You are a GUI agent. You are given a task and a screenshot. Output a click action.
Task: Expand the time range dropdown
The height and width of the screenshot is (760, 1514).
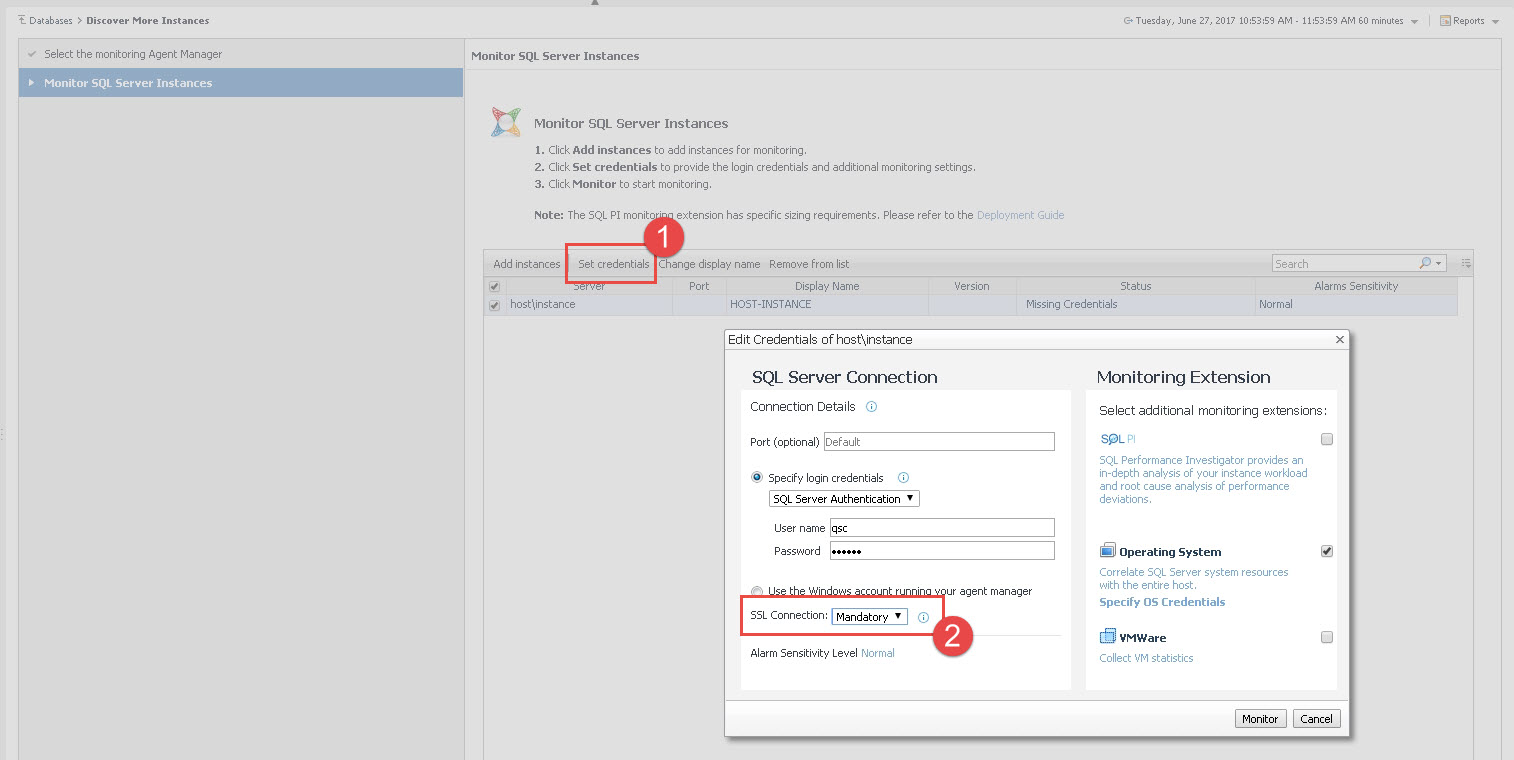point(1414,22)
